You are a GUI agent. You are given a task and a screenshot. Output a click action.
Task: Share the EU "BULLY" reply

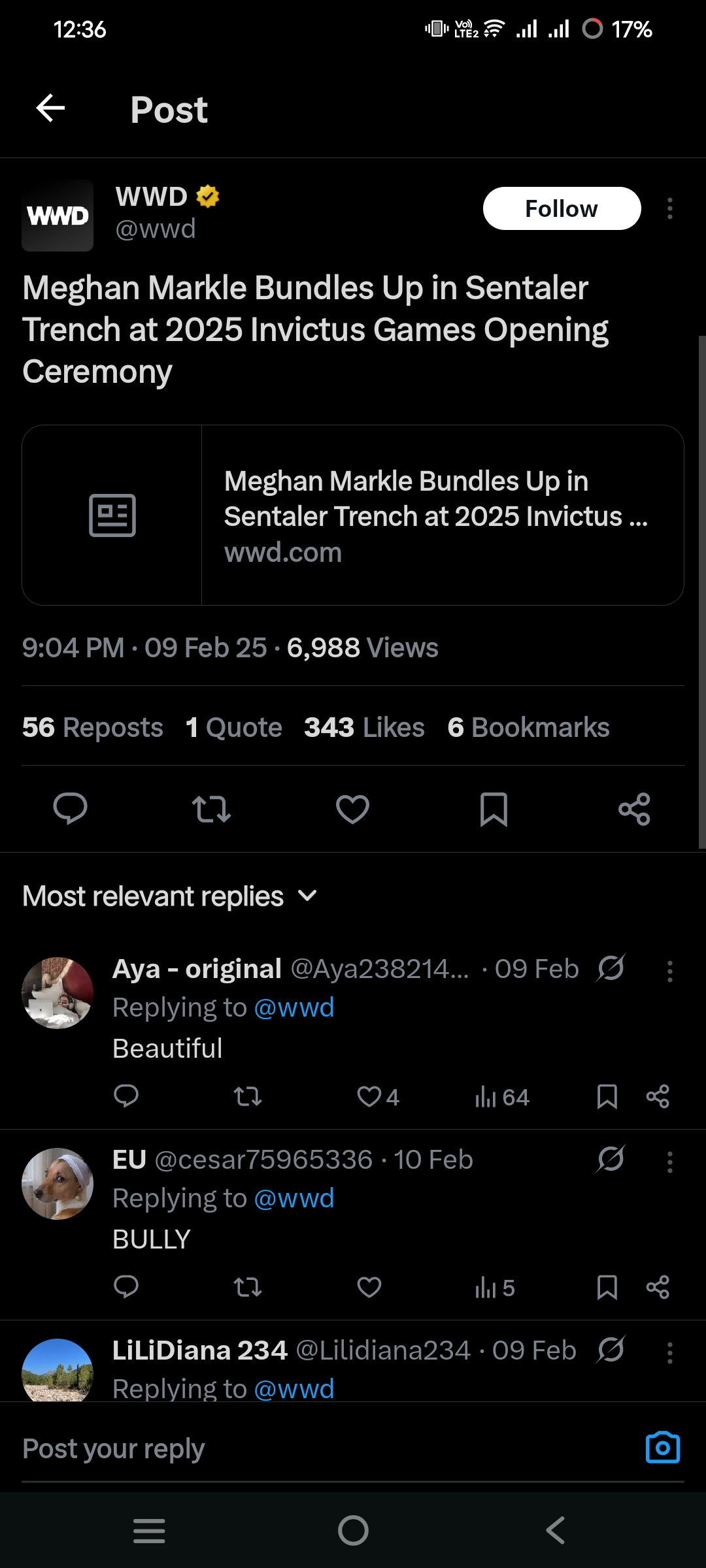[x=658, y=1287]
